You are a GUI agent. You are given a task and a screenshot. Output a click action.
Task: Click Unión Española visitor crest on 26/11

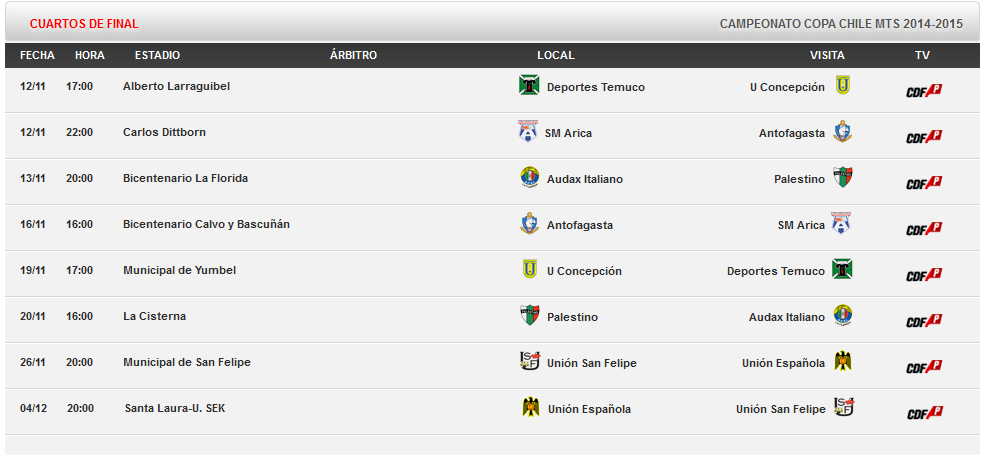click(843, 362)
